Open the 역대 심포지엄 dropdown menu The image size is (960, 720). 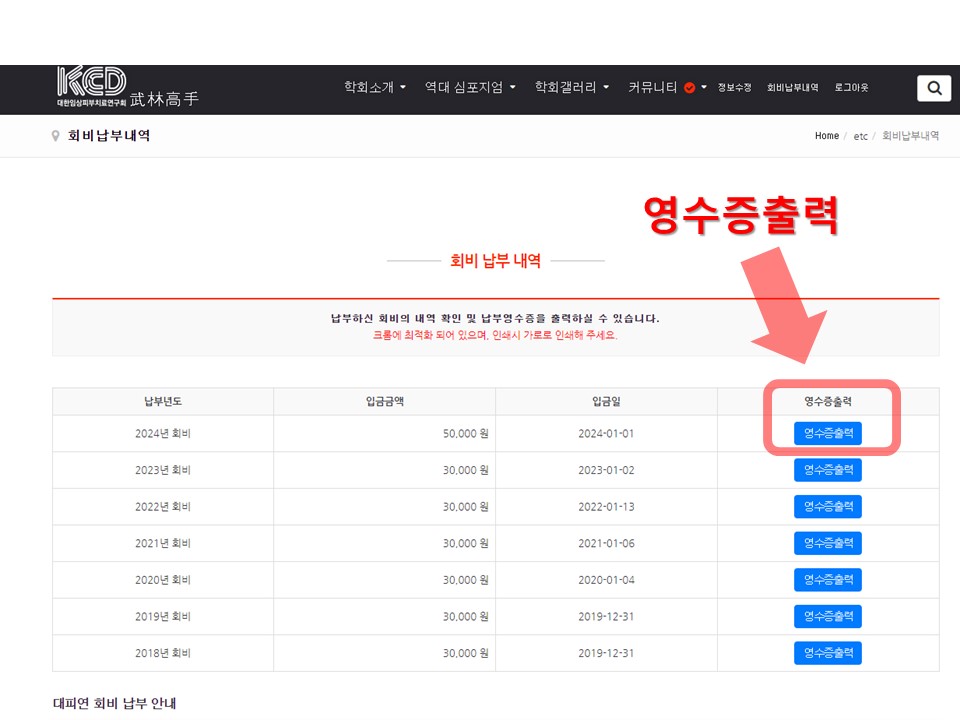[x=470, y=87]
